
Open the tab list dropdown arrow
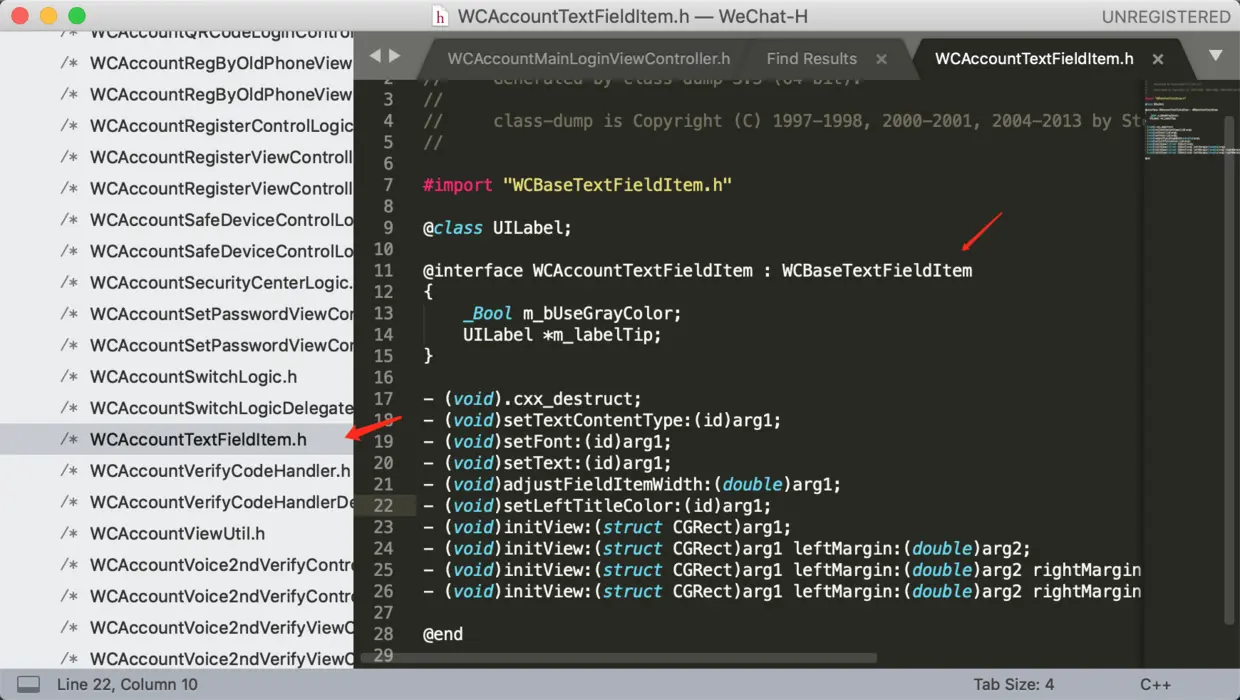pos(1216,55)
